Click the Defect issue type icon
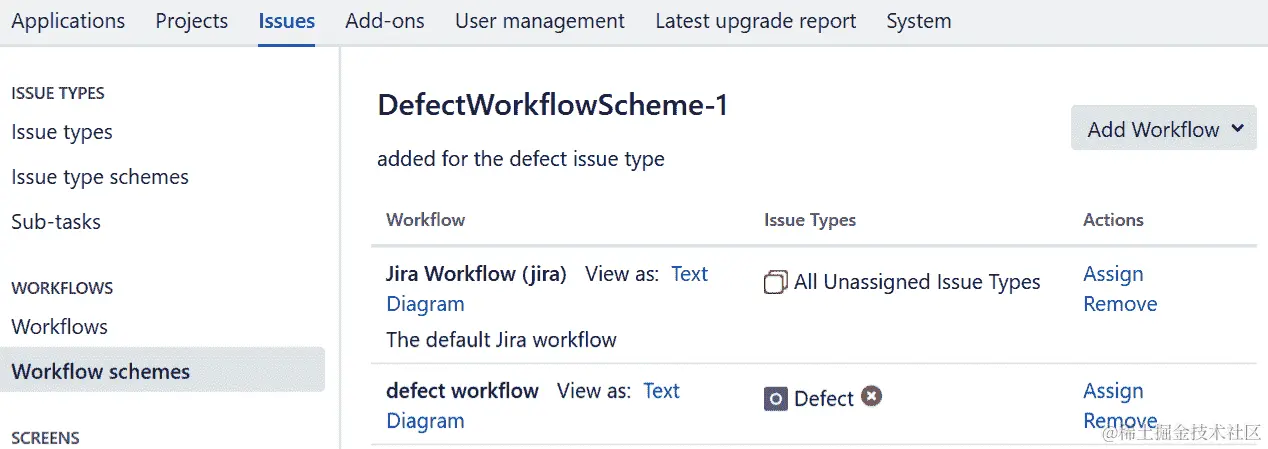The image size is (1268, 449). [x=776, y=399]
